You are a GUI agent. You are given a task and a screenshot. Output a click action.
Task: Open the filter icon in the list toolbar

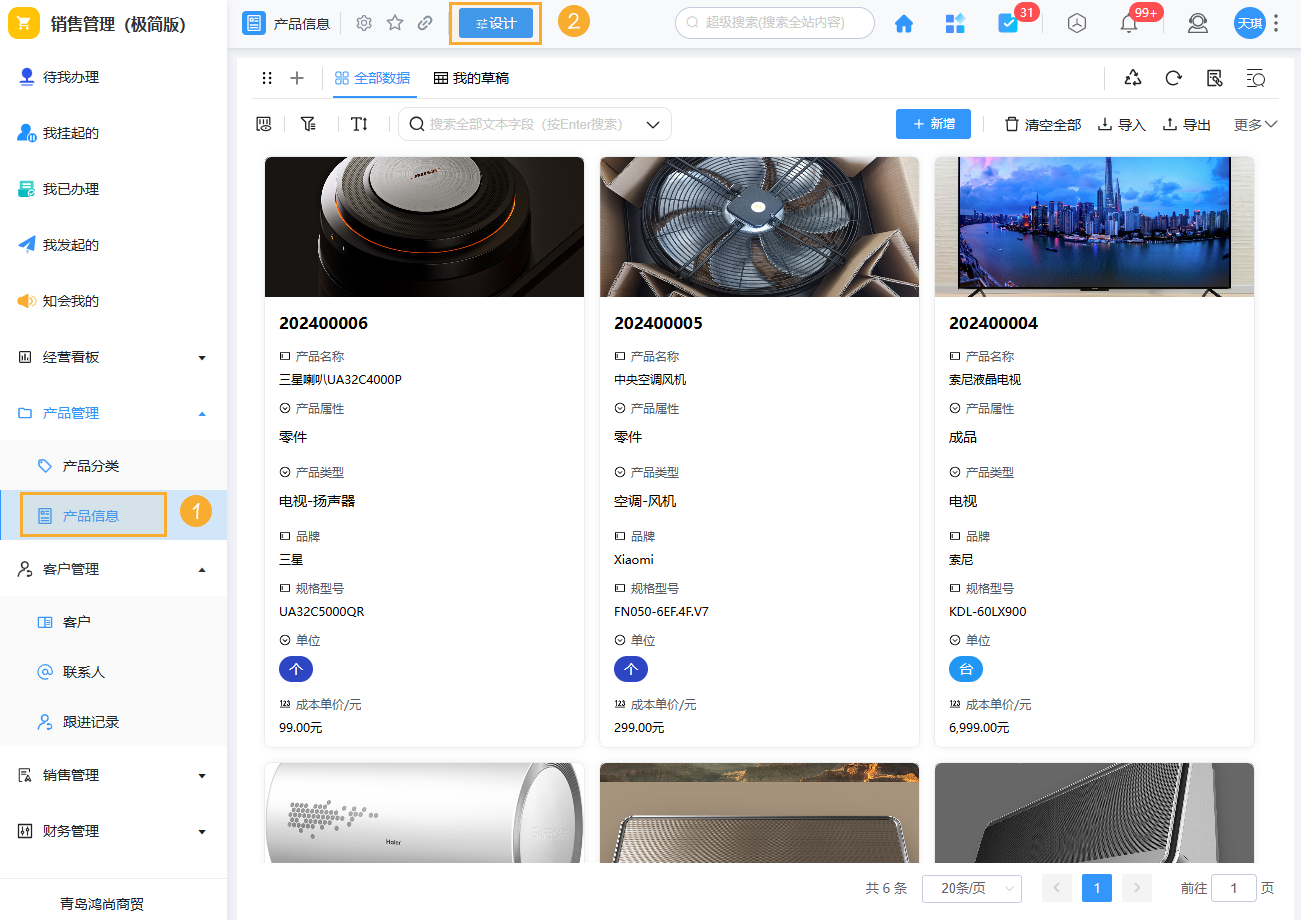point(308,123)
